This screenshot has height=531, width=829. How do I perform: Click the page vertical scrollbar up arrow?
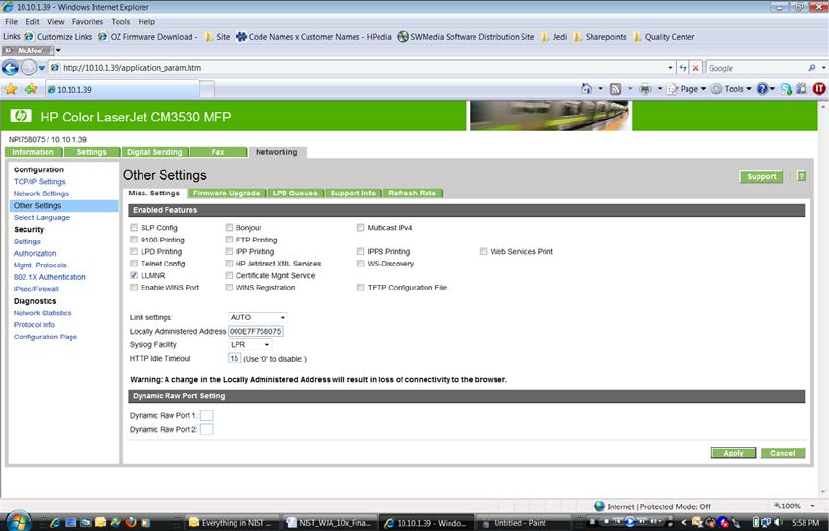click(823, 106)
